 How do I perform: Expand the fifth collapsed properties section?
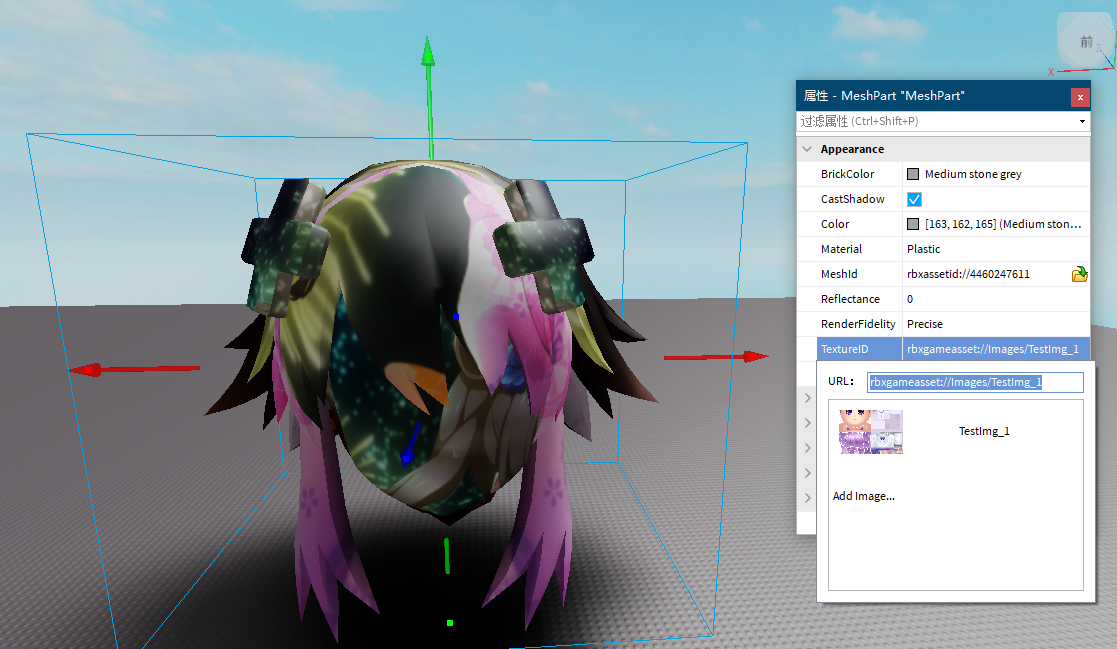click(x=808, y=497)
